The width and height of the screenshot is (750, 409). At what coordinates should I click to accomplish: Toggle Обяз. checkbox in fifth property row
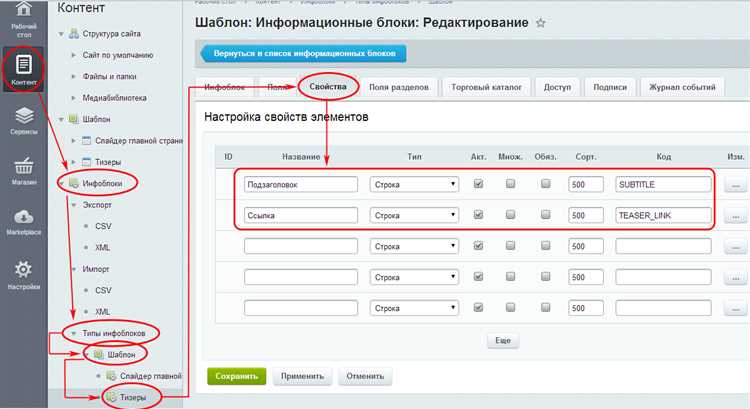545,308
